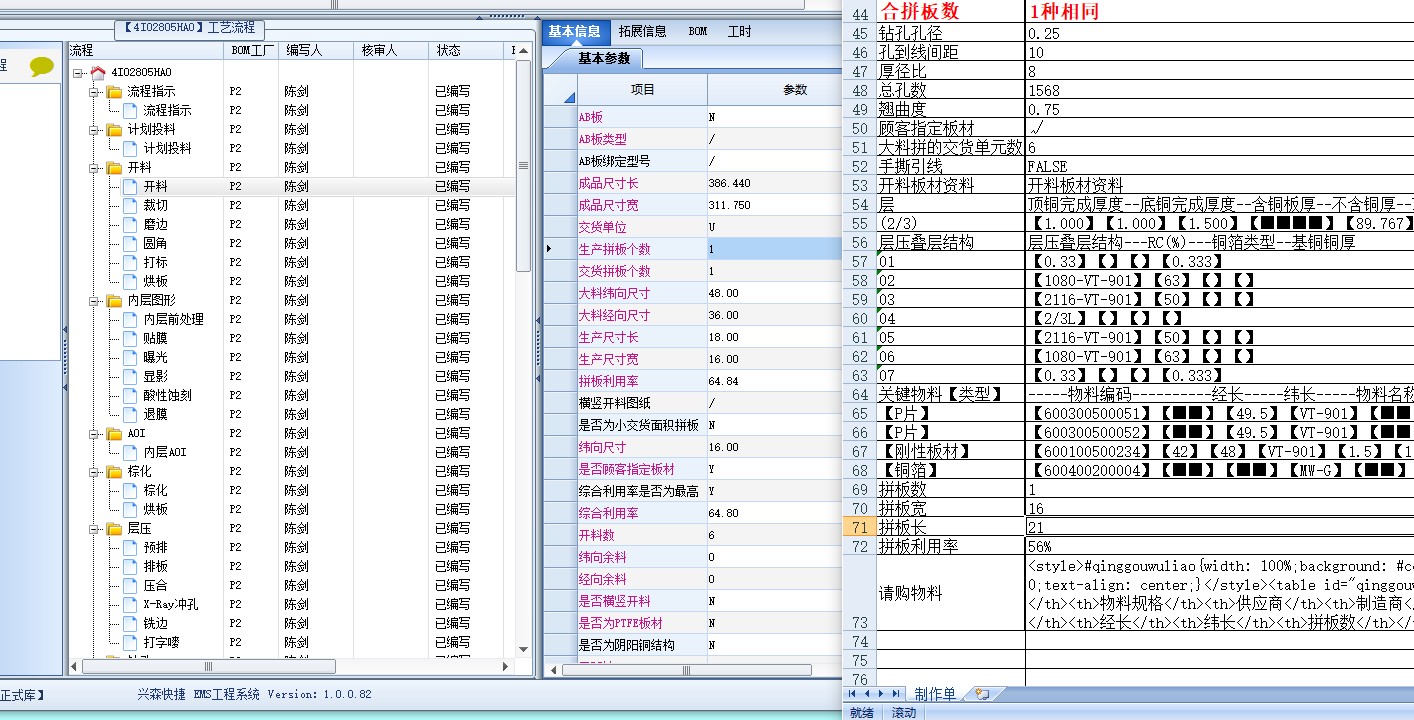Select the 制作单 worksheet tab in Excel
1414x720 pixels.
pyautogui.click(x=935, y=693)
